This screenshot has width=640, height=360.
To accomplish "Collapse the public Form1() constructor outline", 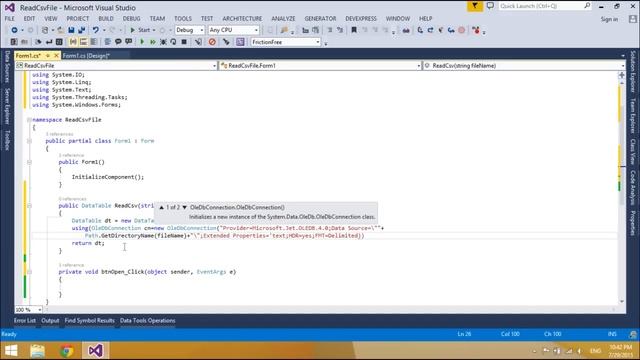I will point(29,162).
